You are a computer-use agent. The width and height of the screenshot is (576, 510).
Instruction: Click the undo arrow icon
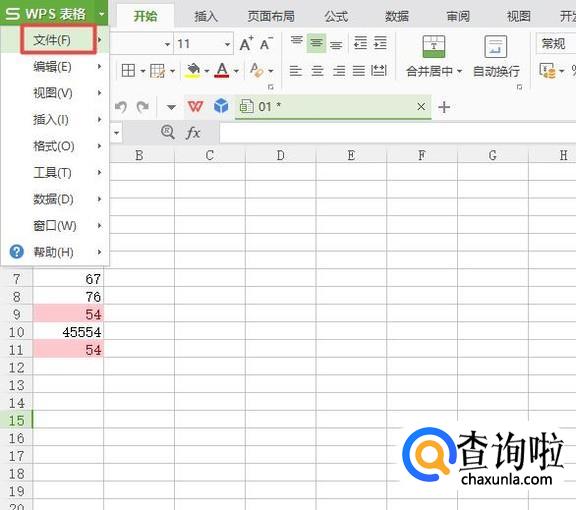pos(121,107)
